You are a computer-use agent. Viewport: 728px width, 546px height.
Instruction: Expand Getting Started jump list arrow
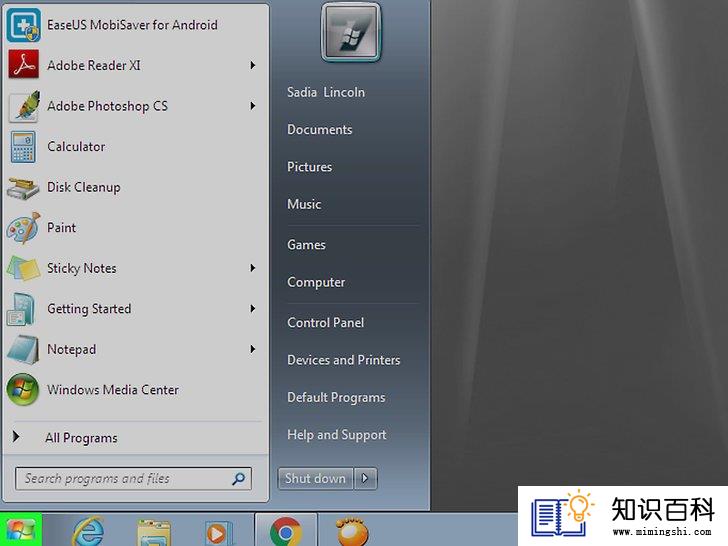pyautogui.click(x=253, y=308)
